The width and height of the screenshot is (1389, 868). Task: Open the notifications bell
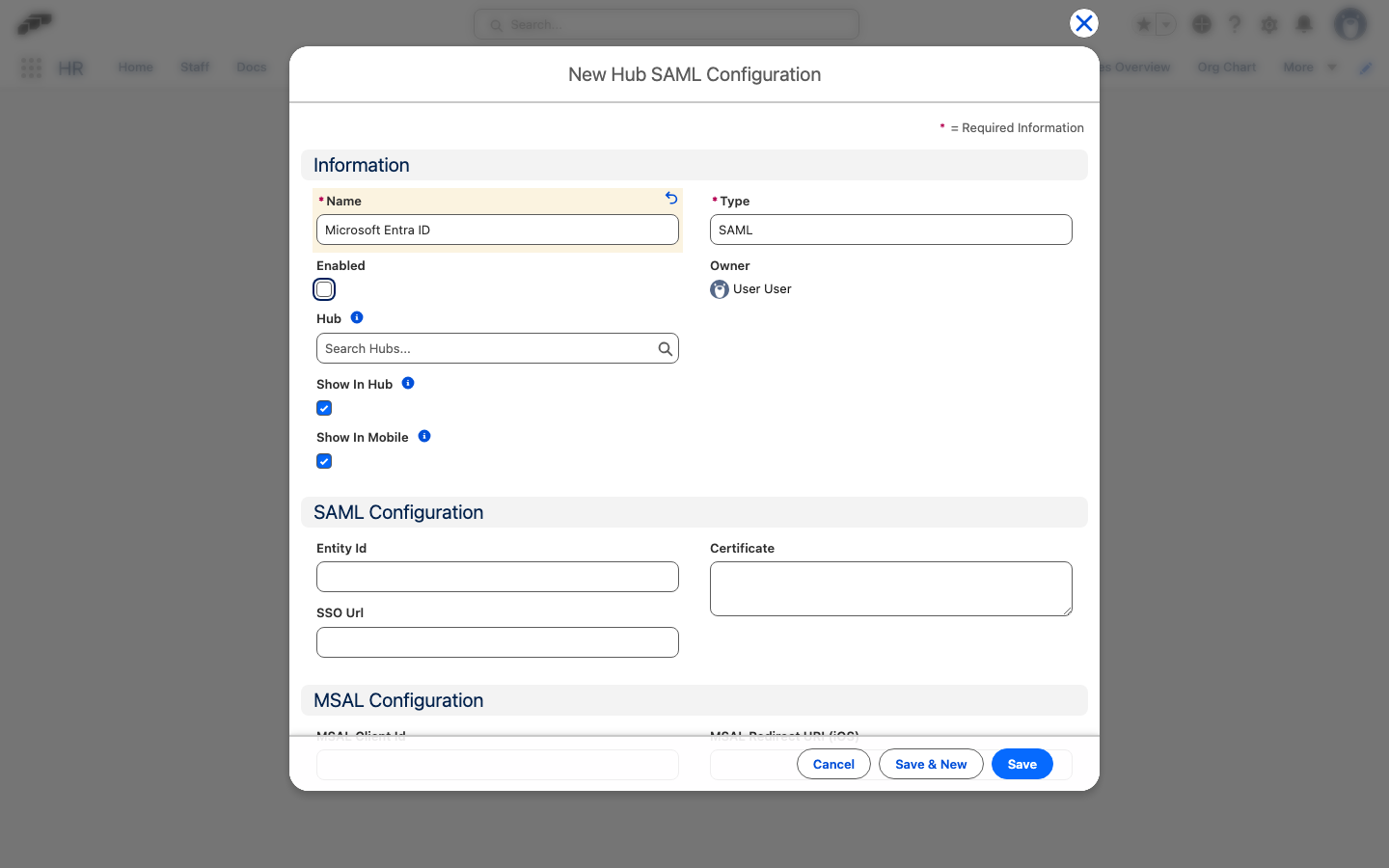tap(1304, 24)
